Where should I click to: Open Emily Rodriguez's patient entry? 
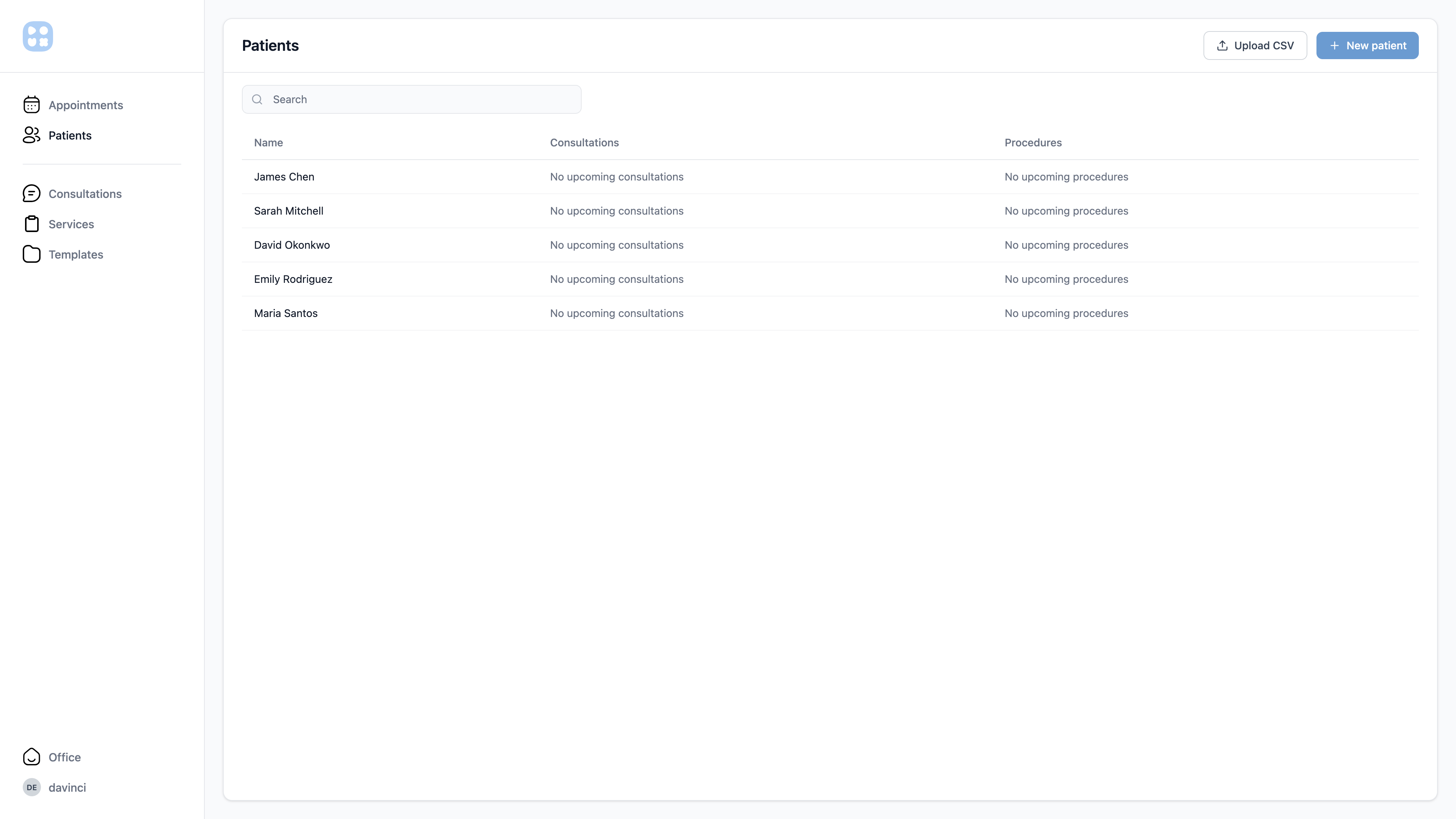293,279
